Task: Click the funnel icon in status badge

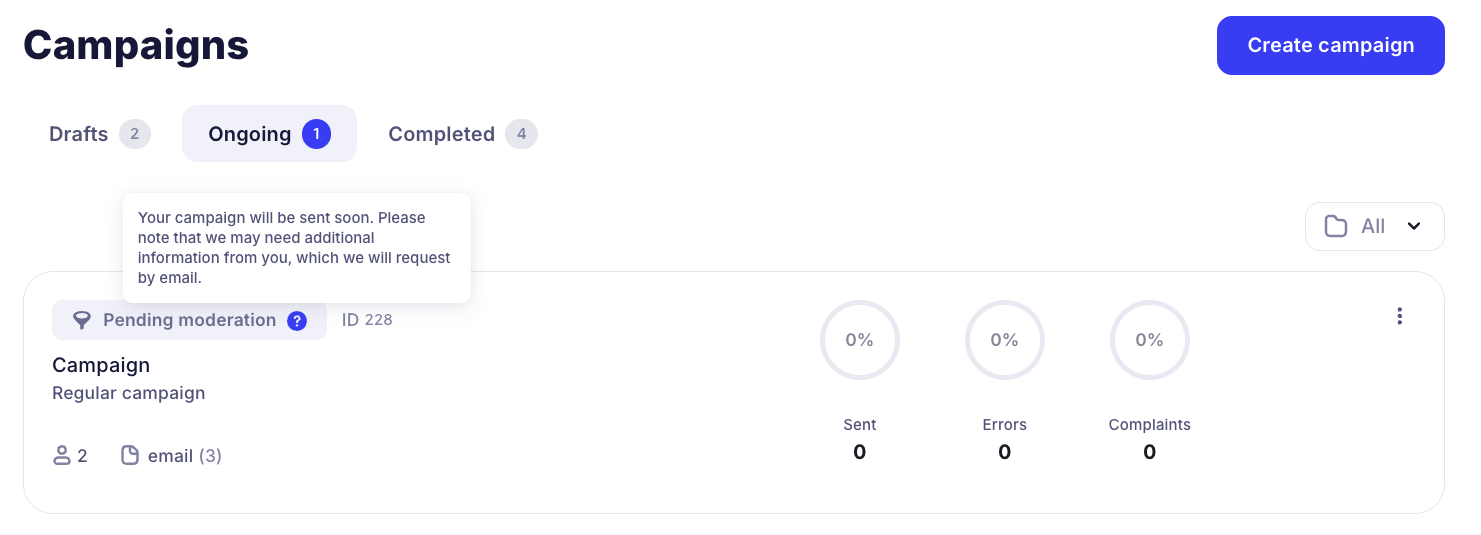Action: (82, 321)
